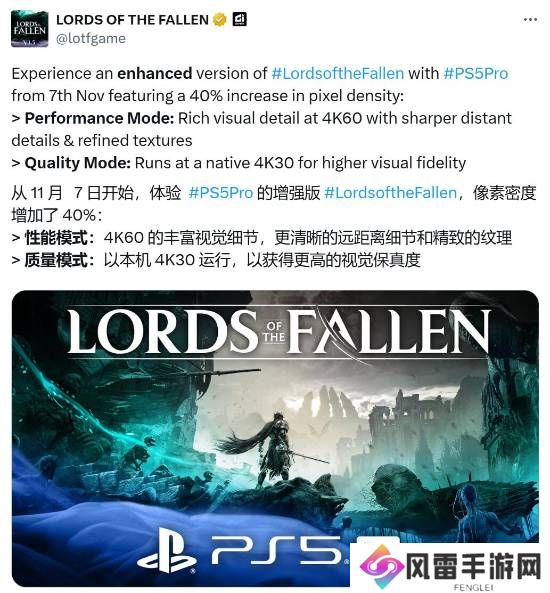The width and height of the screenshot is (550, 593).
Task: Open the first English #PS5Pro hashtag
Action: click(475, 73)
